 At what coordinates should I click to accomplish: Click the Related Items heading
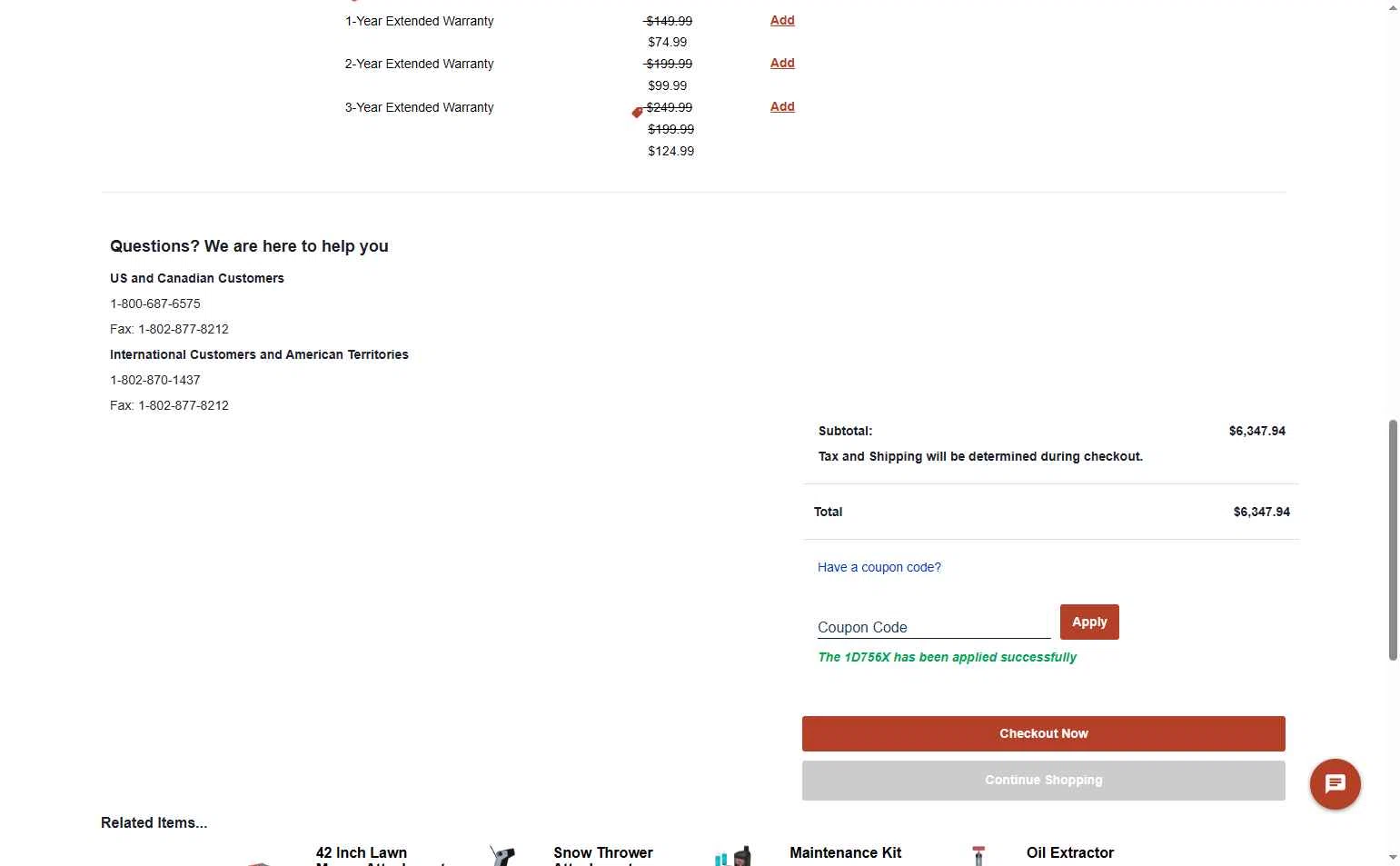click(x=154, y=822)
